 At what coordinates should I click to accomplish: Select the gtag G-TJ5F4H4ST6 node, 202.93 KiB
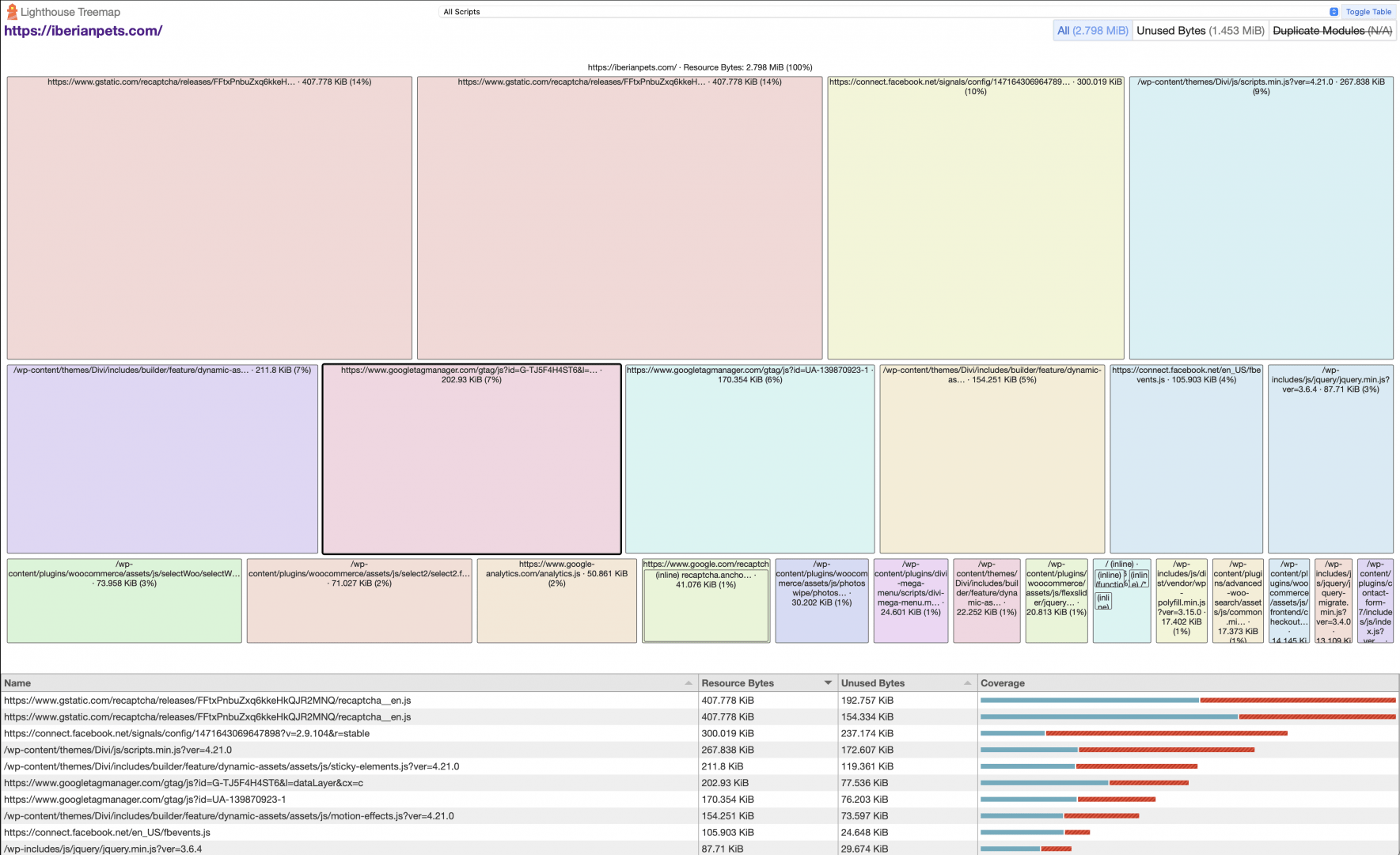(x=472, y=459)
